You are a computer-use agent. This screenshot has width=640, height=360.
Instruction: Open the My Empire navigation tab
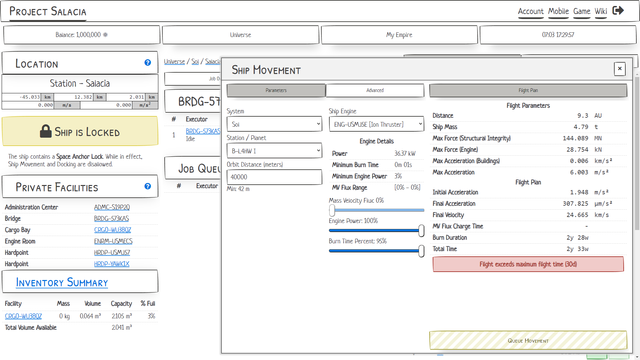[x=399, y=35]
